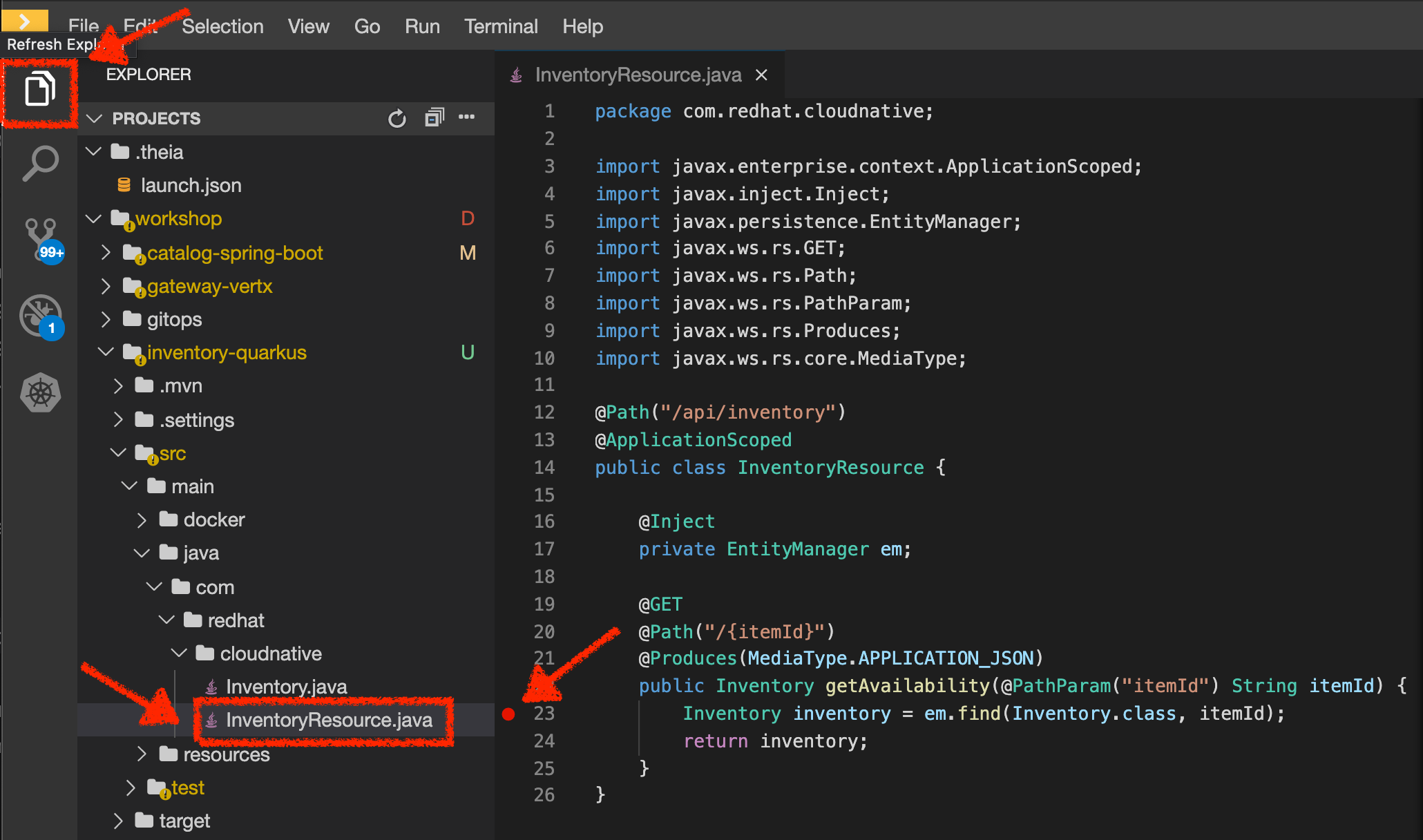Click line number 14 in gutter

click(544, 468)
